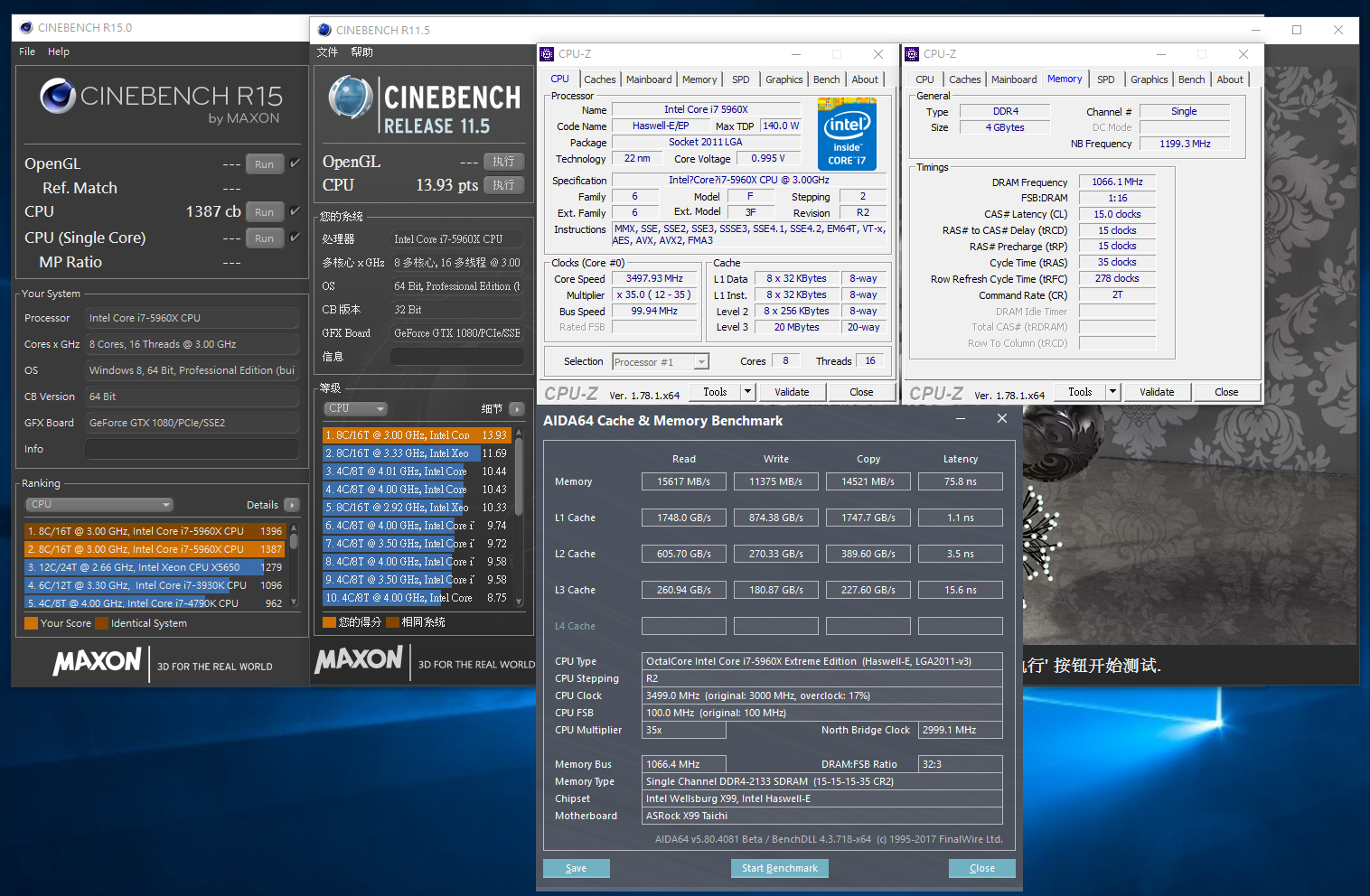Viewport: 1370px width, 896px height.
Task: Open the 文件 menu in Cinebench R11.5
Action: click(x=327, y=52)
